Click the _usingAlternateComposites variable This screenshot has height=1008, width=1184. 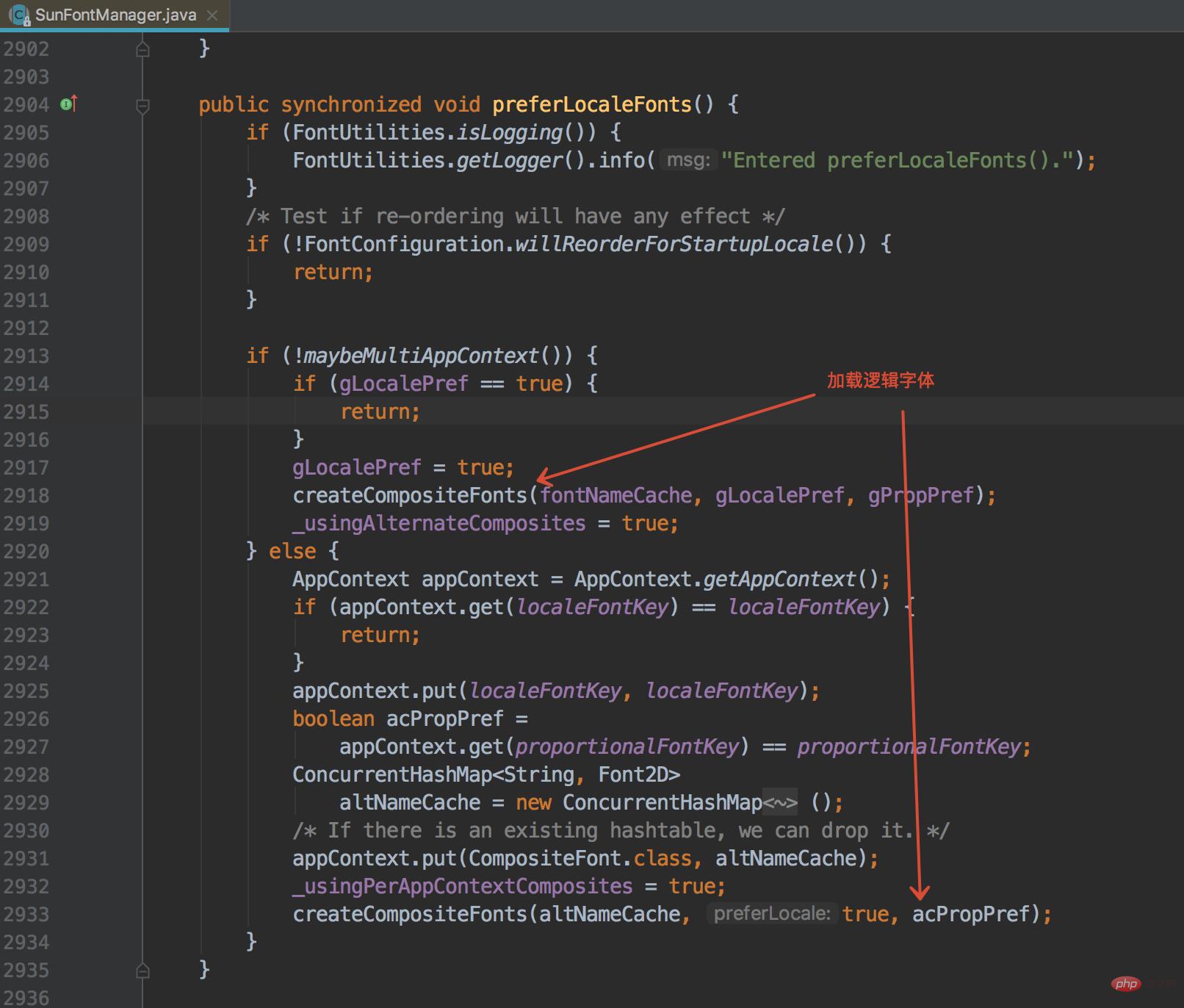(439, 523)
